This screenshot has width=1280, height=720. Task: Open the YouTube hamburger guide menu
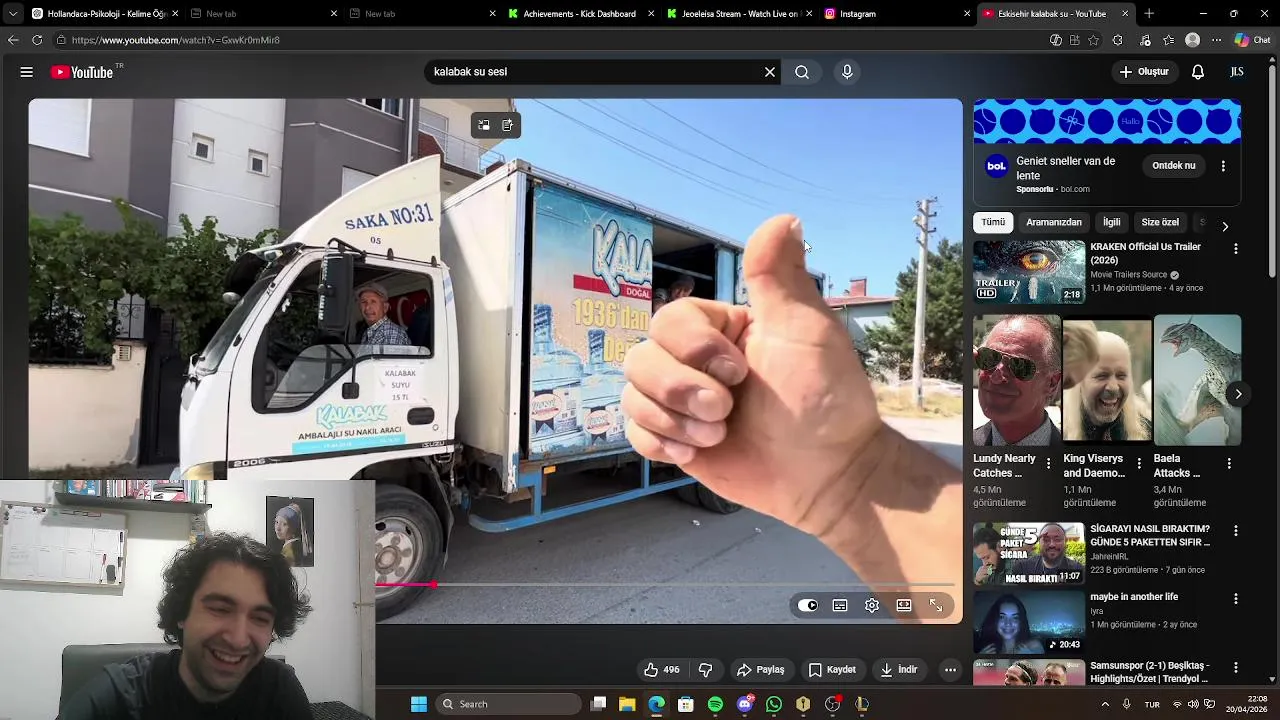(x=27, y=72)
